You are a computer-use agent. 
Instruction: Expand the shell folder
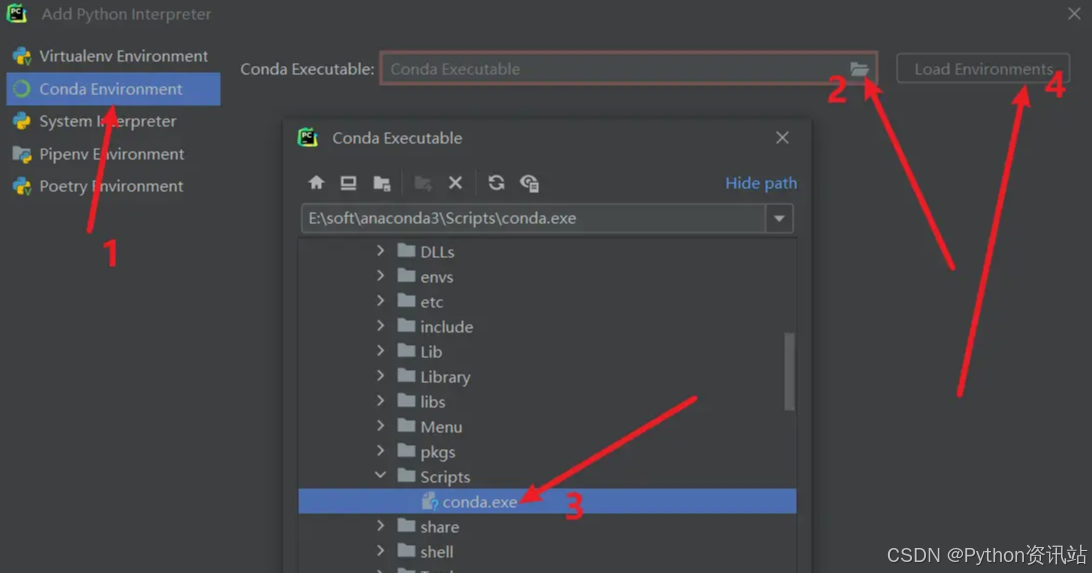[380, 551]
